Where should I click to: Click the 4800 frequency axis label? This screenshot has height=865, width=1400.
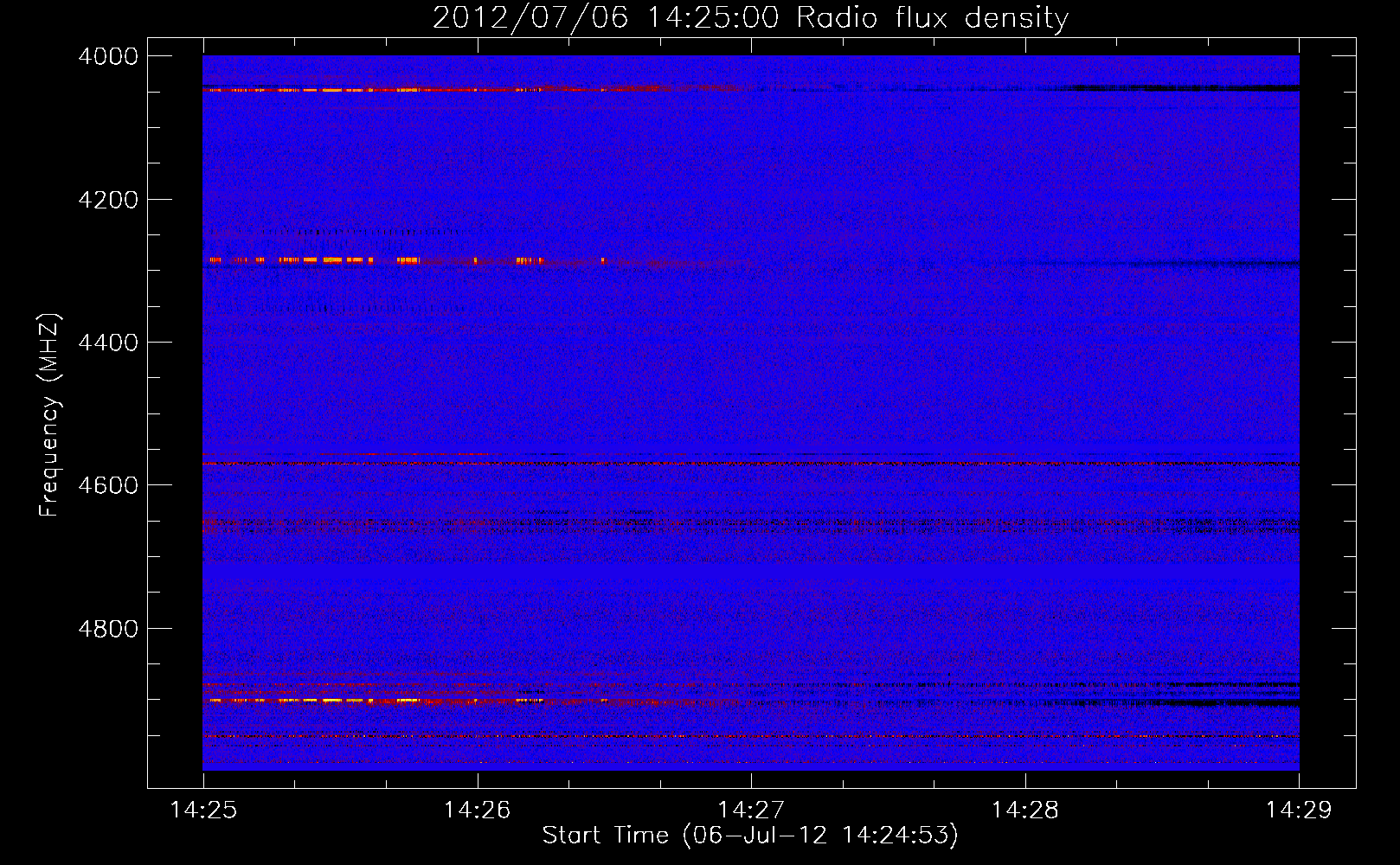(x=108, y=629)
